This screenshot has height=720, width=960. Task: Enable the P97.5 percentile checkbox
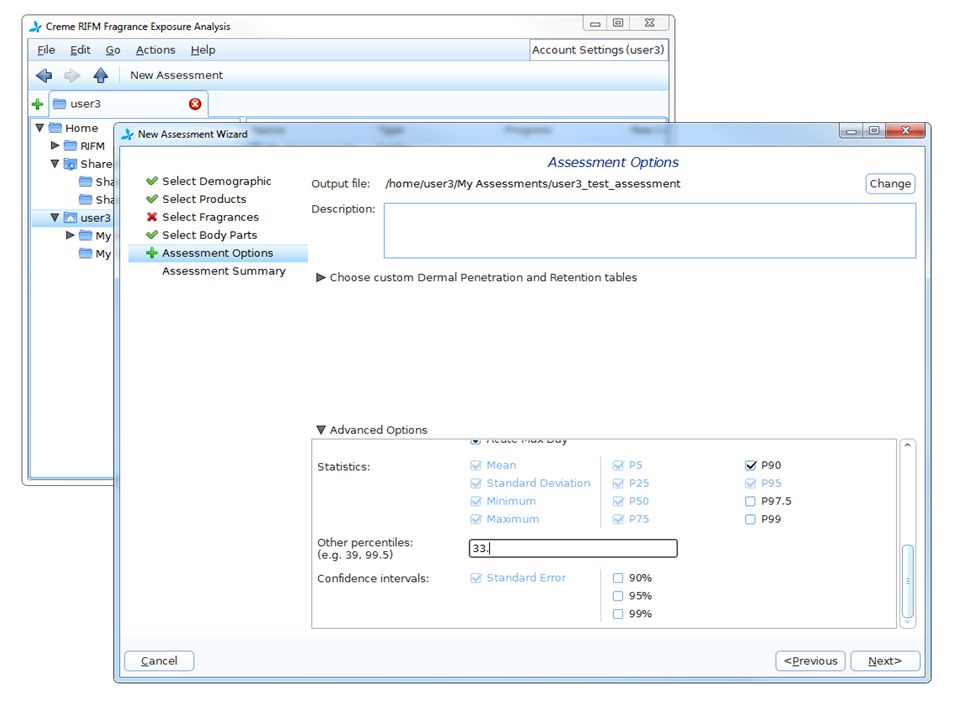[751, 501]
